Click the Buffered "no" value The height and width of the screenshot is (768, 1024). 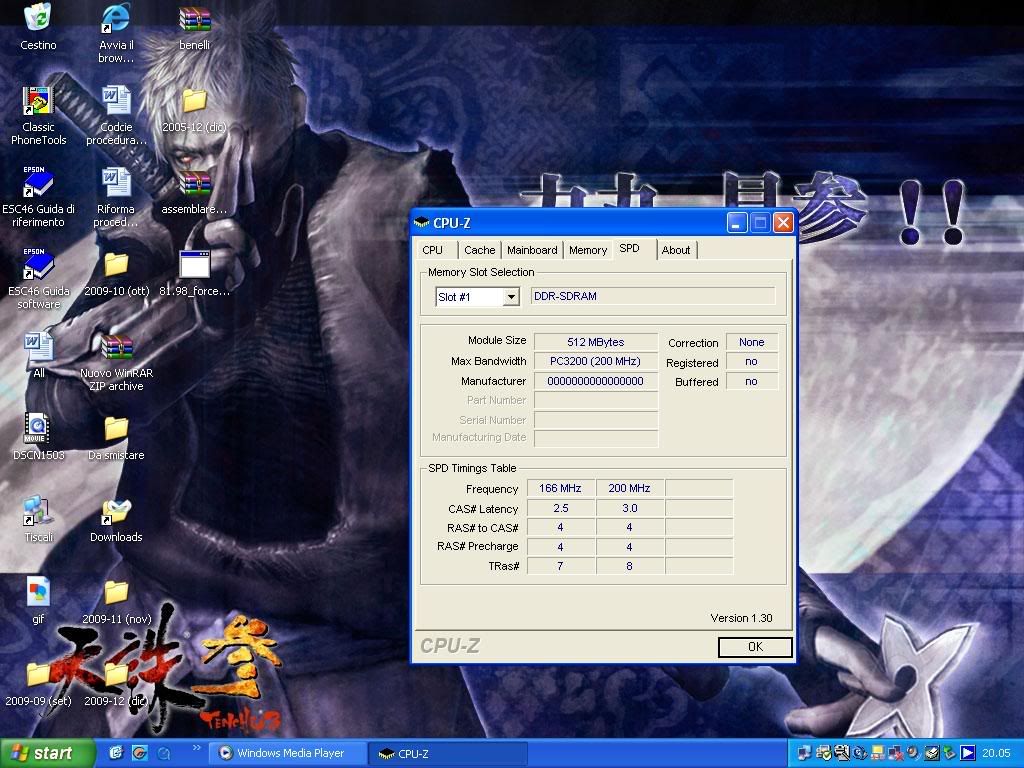(x=752, y=381)
